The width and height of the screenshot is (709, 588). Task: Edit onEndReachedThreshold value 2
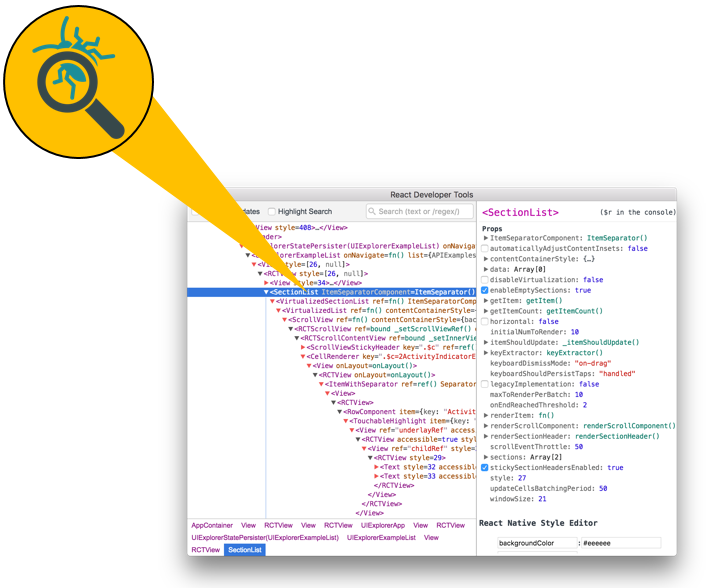pyautogui.click(x=585, y=405)
